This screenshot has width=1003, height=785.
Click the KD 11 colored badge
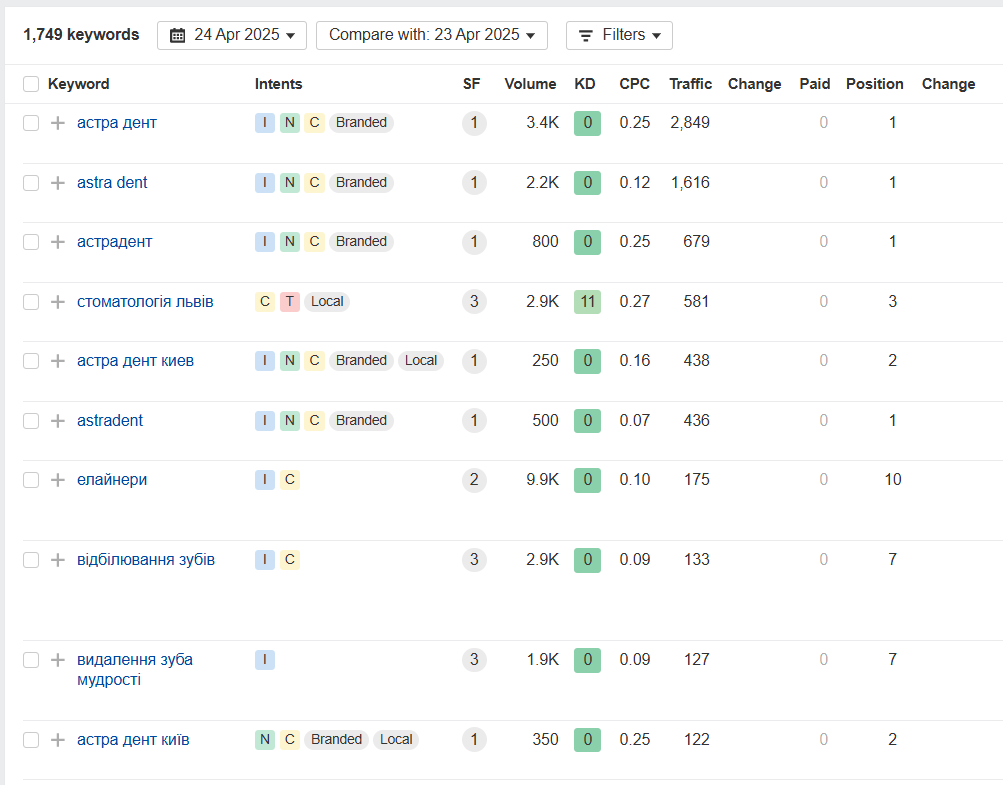(x=587, y=301)
